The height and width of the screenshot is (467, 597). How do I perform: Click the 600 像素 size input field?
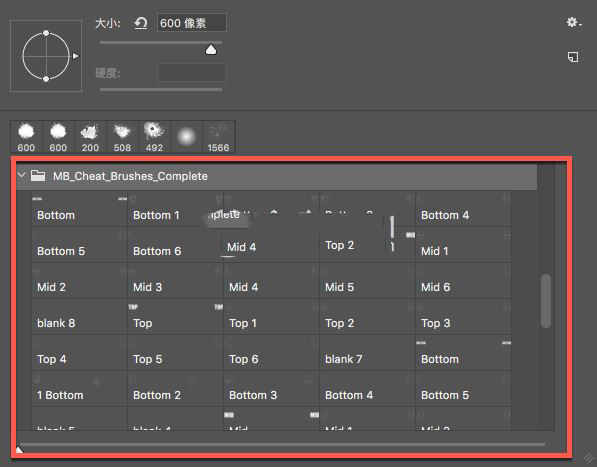click(192, 23)
